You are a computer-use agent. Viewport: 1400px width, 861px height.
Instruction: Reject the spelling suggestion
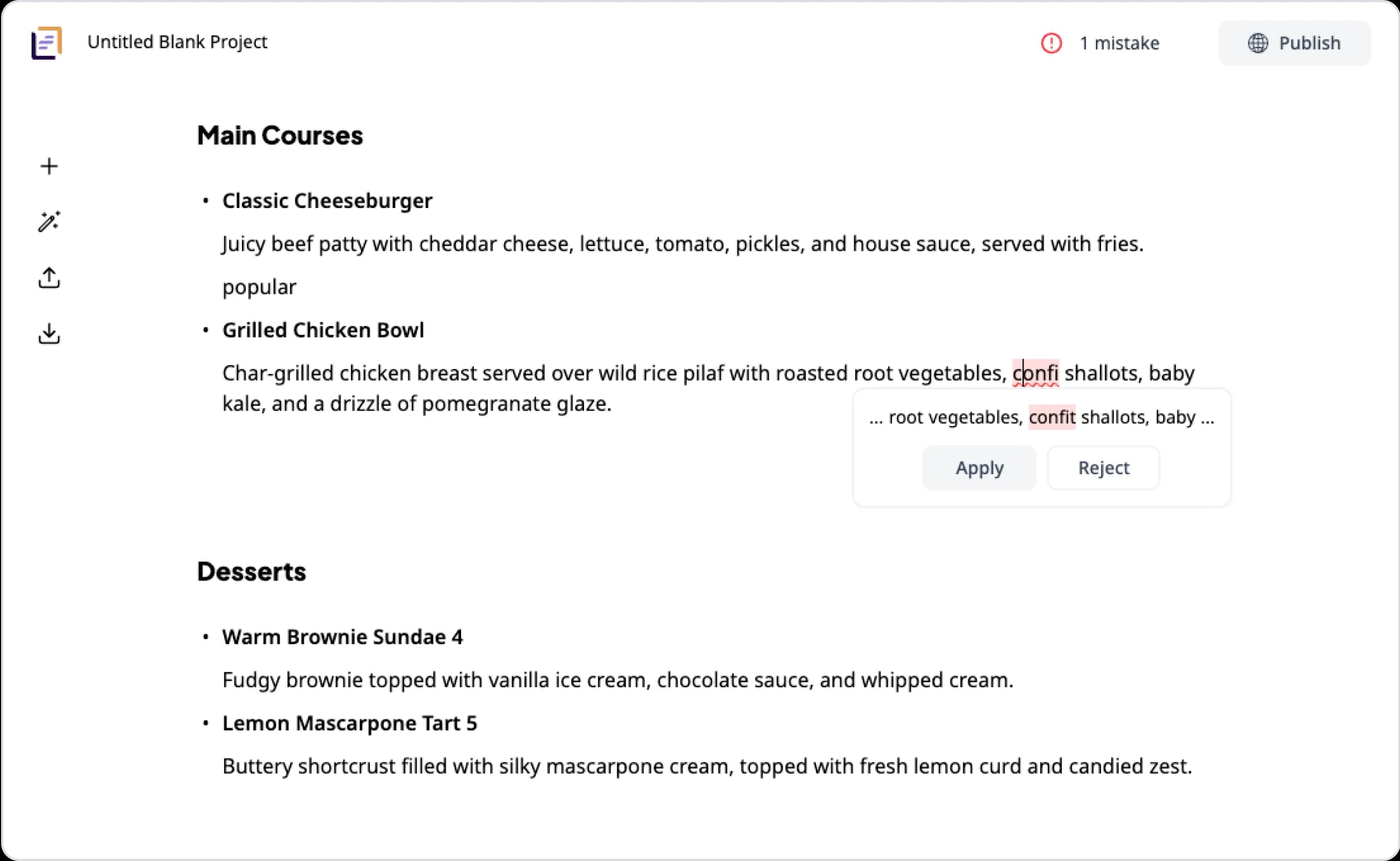[1103, 468]
